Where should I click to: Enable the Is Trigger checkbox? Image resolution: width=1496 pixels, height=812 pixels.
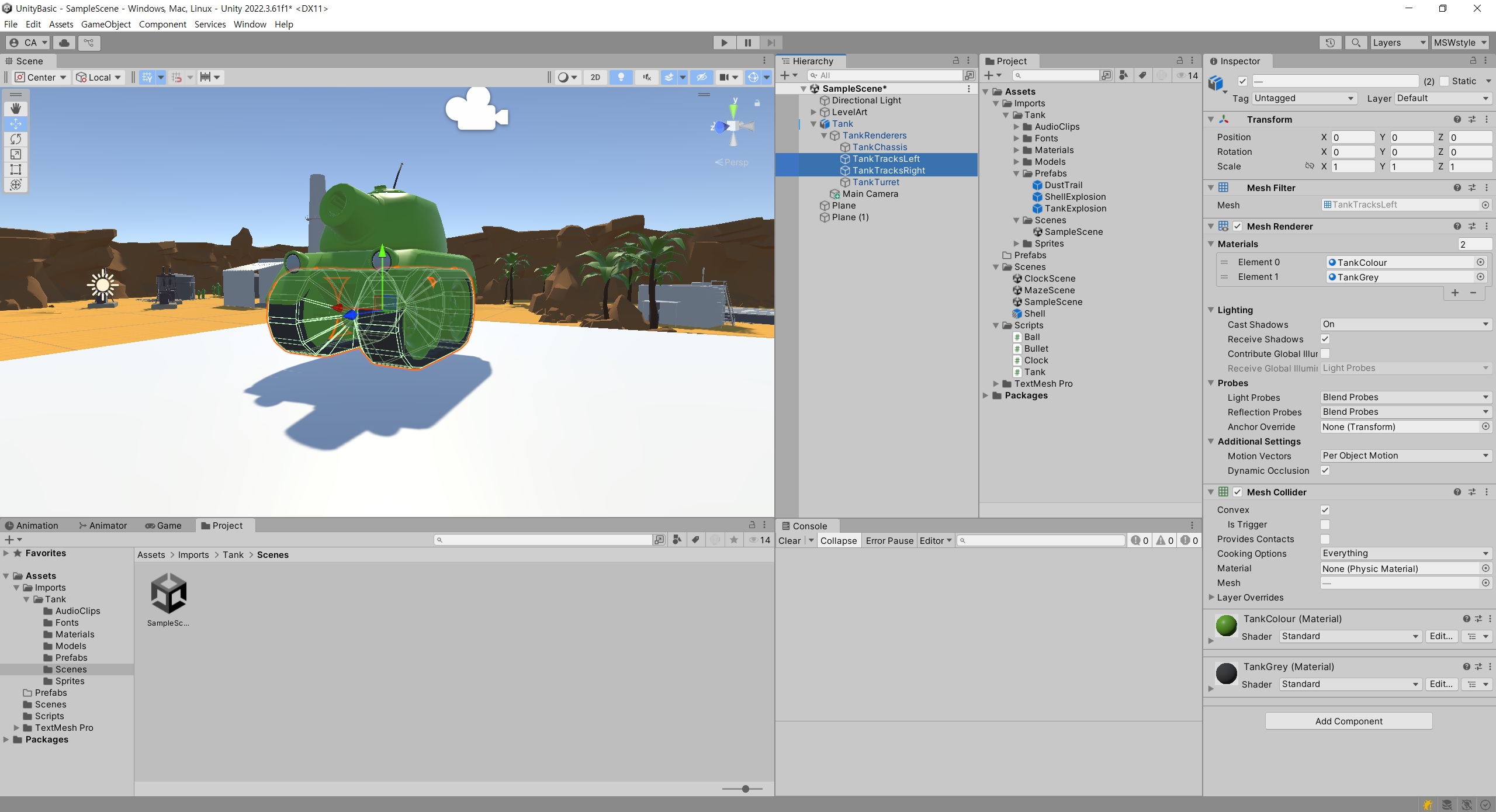pyautogui.click(x=1325, y=525)
